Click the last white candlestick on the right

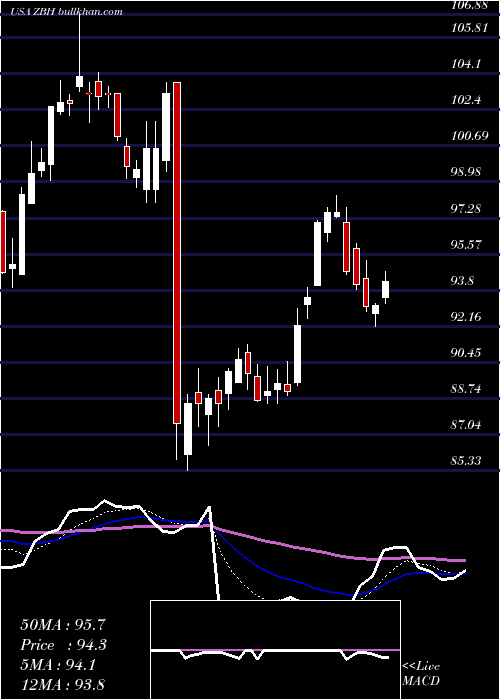[x=385, y=289]
